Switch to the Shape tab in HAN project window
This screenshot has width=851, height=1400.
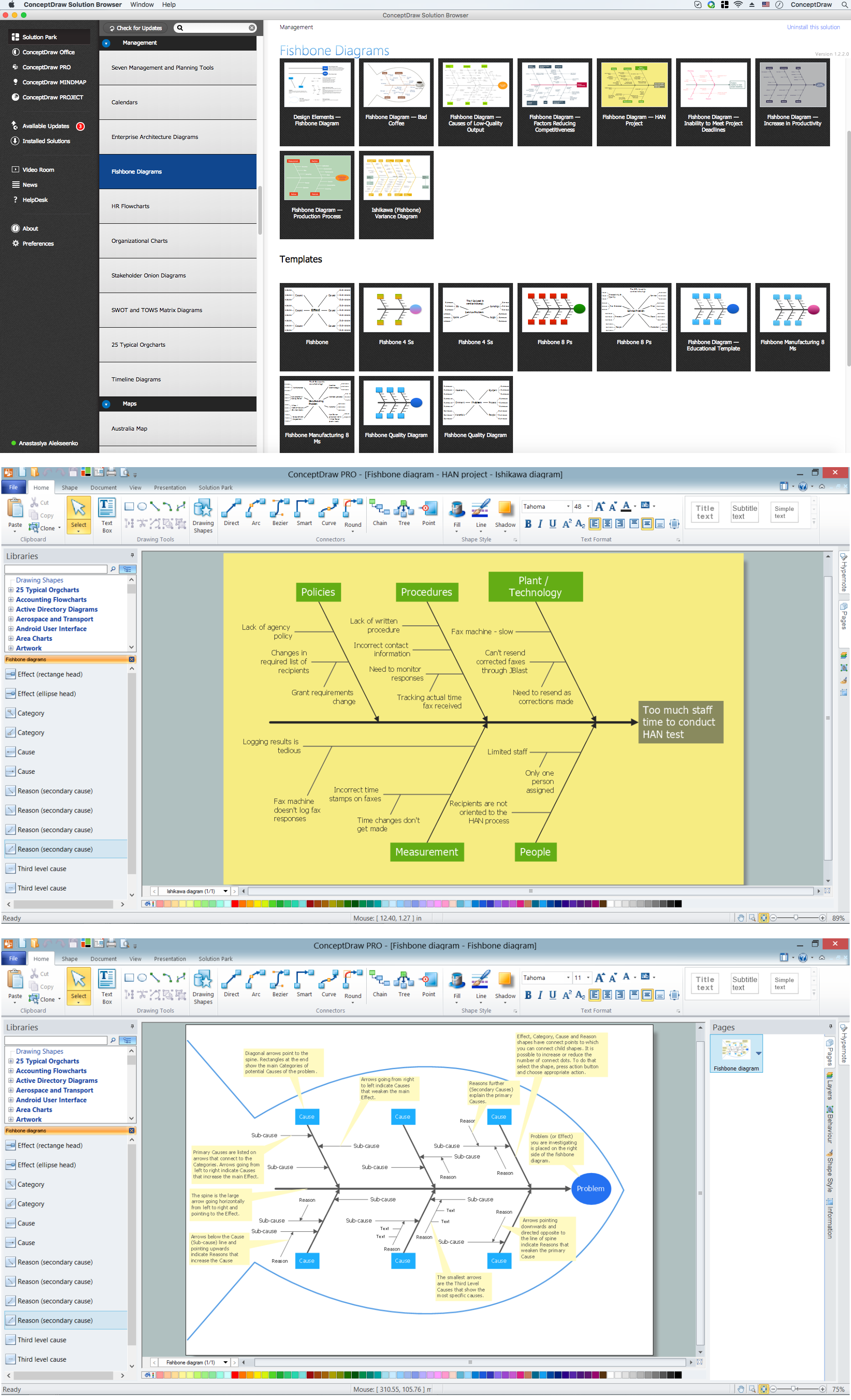coord(70,488)
